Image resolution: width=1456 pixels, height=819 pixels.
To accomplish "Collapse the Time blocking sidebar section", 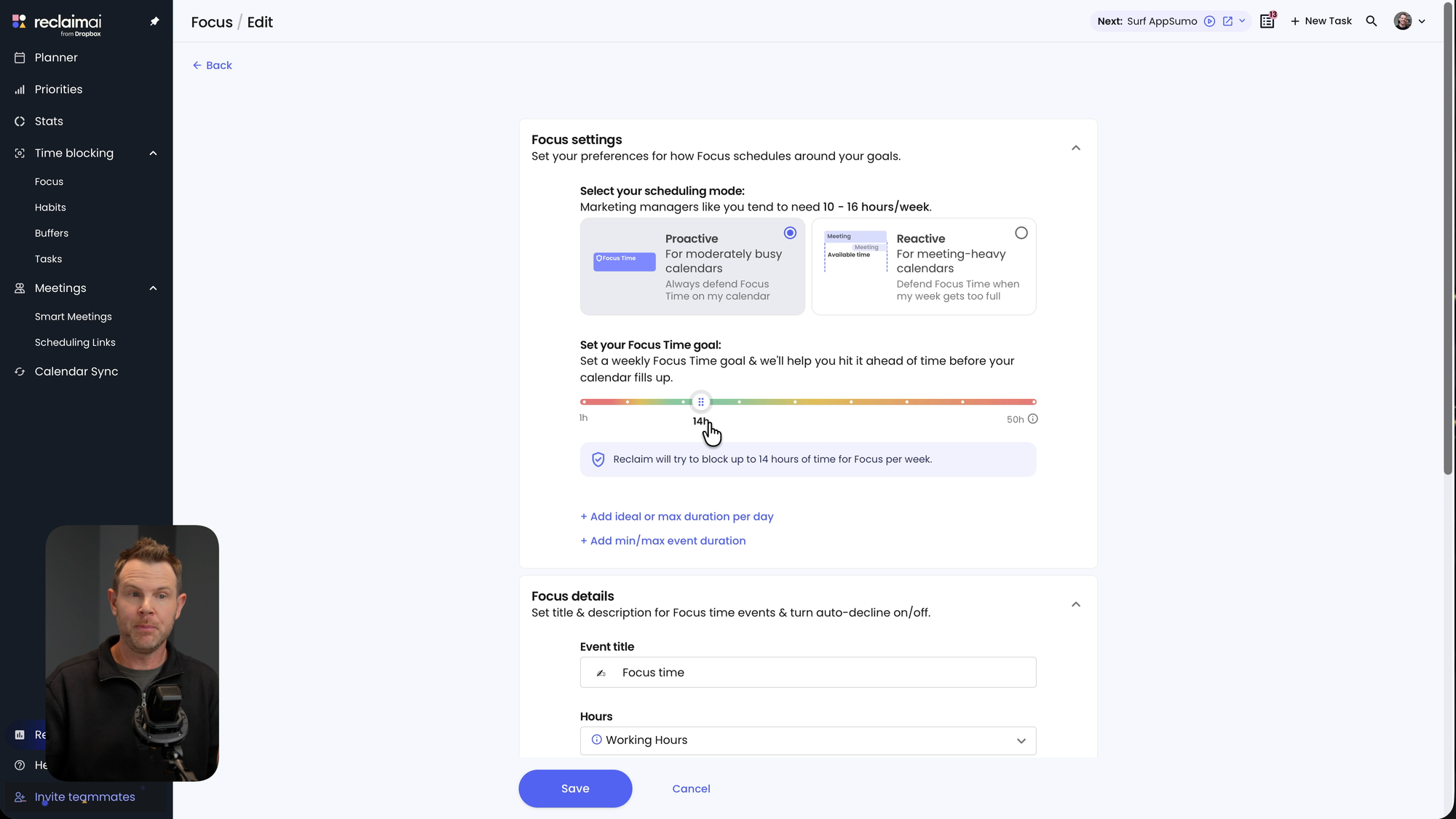I will (x=153, y=153).
